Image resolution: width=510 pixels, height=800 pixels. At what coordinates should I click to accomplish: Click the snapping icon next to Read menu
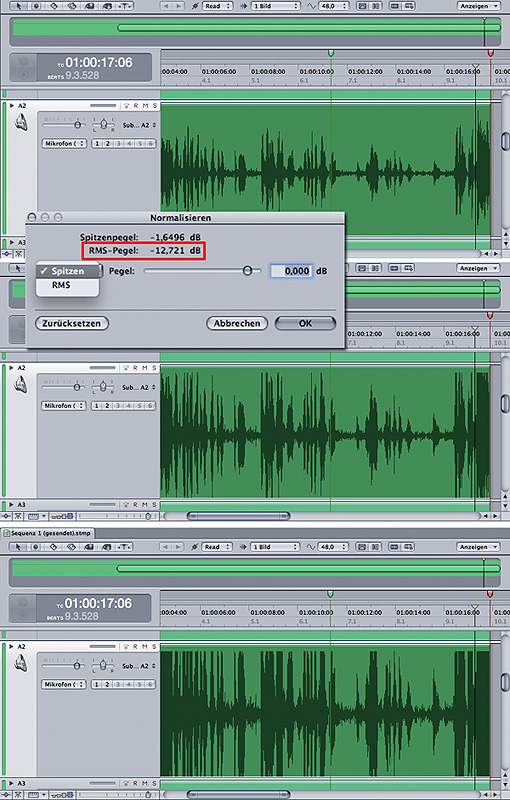[194, 546]
